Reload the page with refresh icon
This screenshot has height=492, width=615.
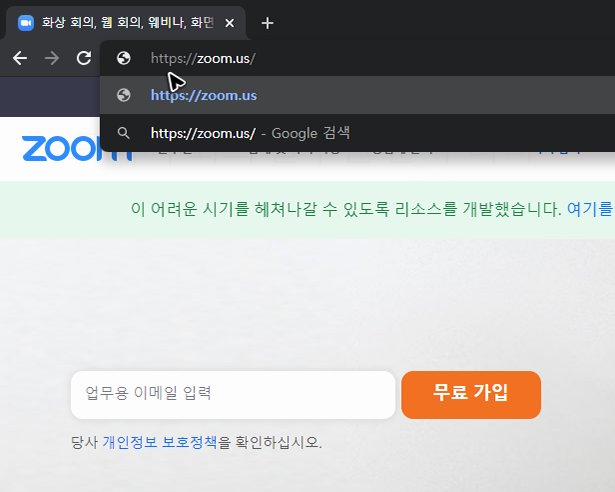pos(84,58)
